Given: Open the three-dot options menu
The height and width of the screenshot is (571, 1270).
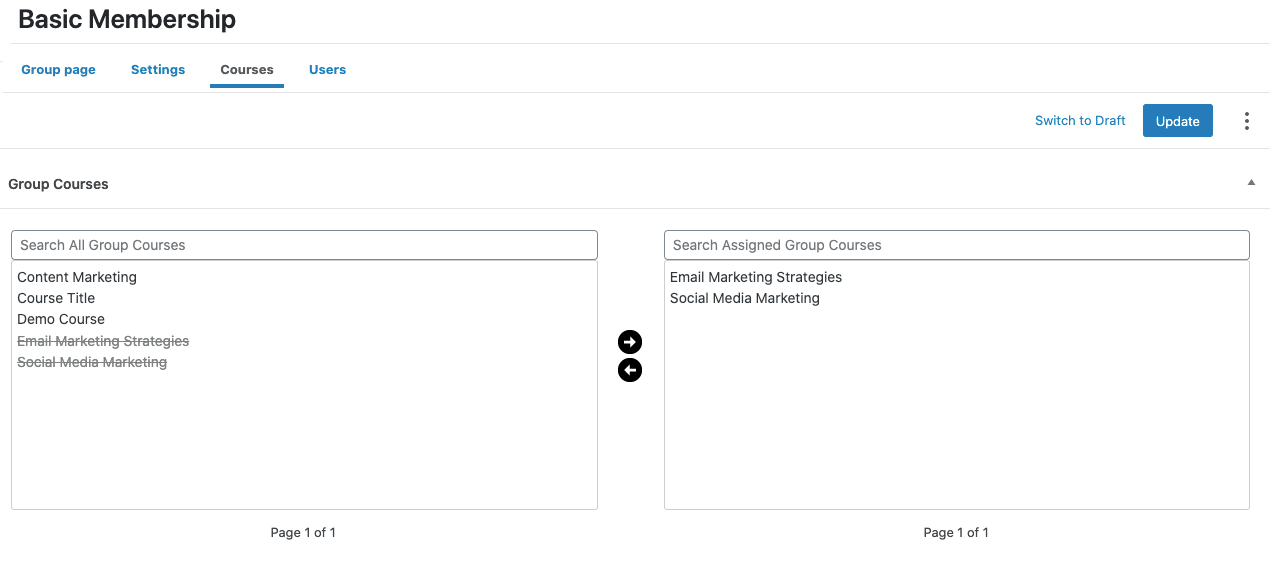Looking at the screenshot, I should 1246,121.
